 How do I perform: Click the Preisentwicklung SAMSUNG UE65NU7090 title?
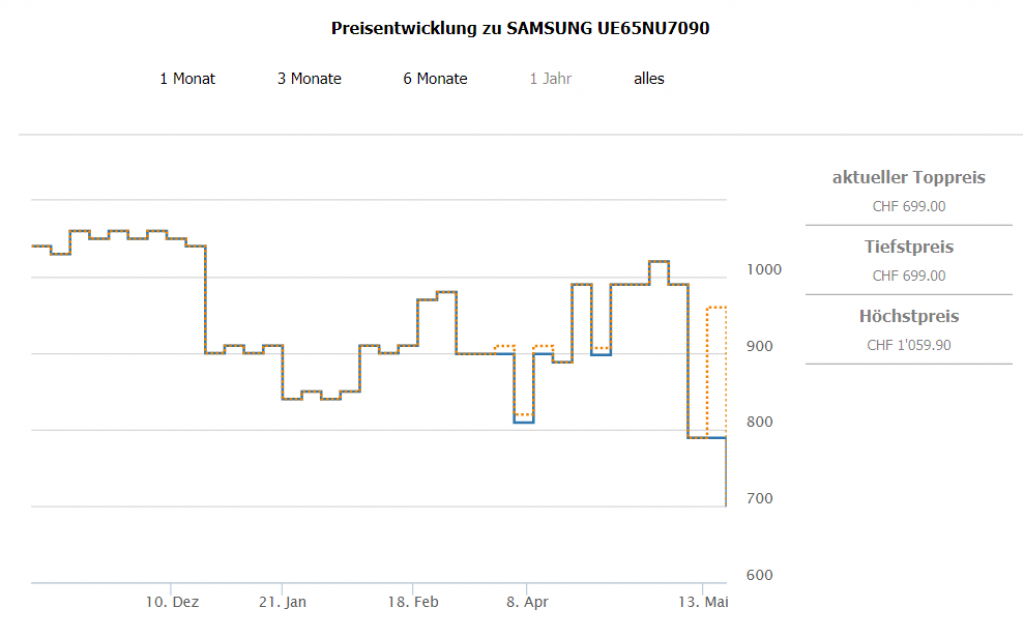point(520,29)
